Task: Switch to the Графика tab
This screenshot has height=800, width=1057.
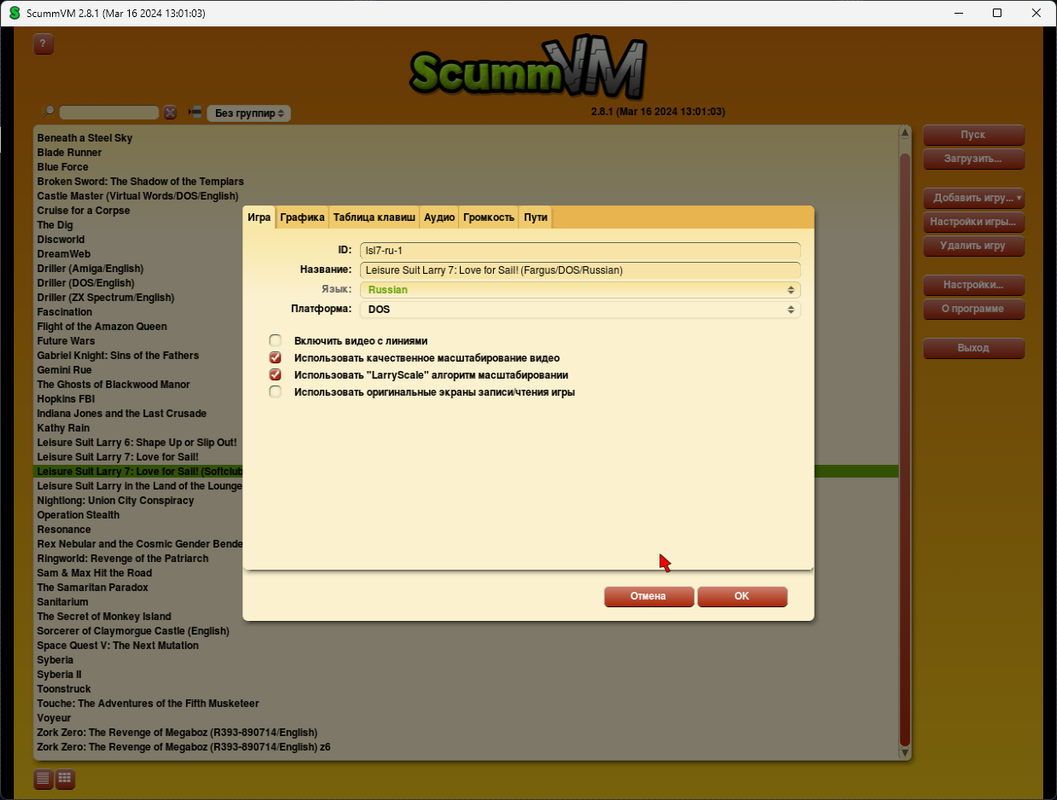Action: [x=302, y=217]
